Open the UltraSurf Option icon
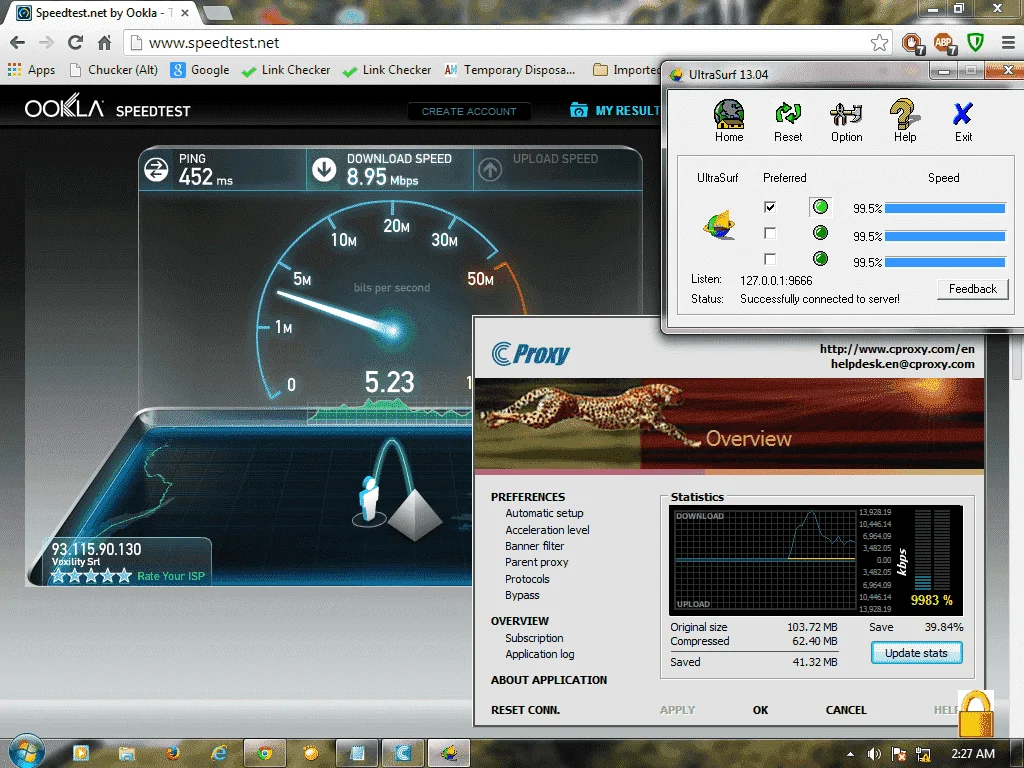This screenshot has width=1024, height=768. tap(846, 121)
